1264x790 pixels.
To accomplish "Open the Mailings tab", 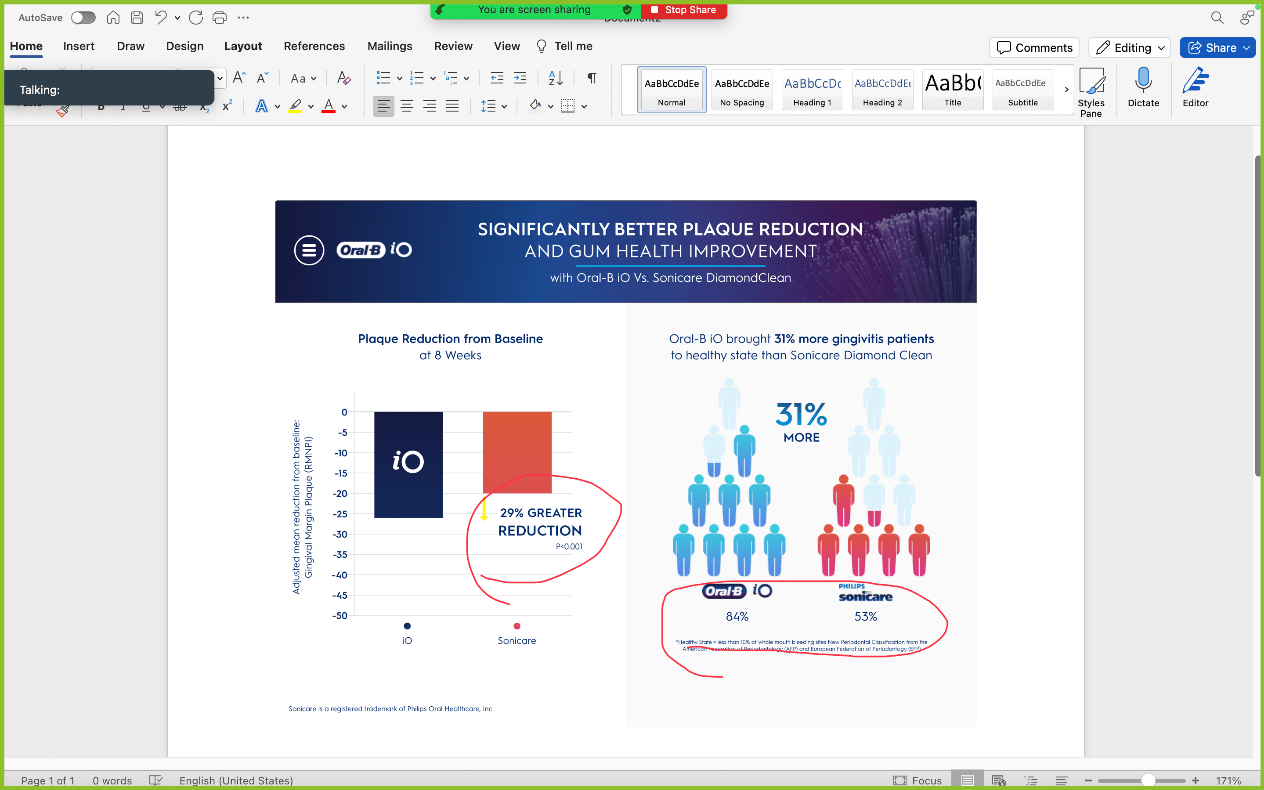I will pyautogui.click(x=390, y=46).
